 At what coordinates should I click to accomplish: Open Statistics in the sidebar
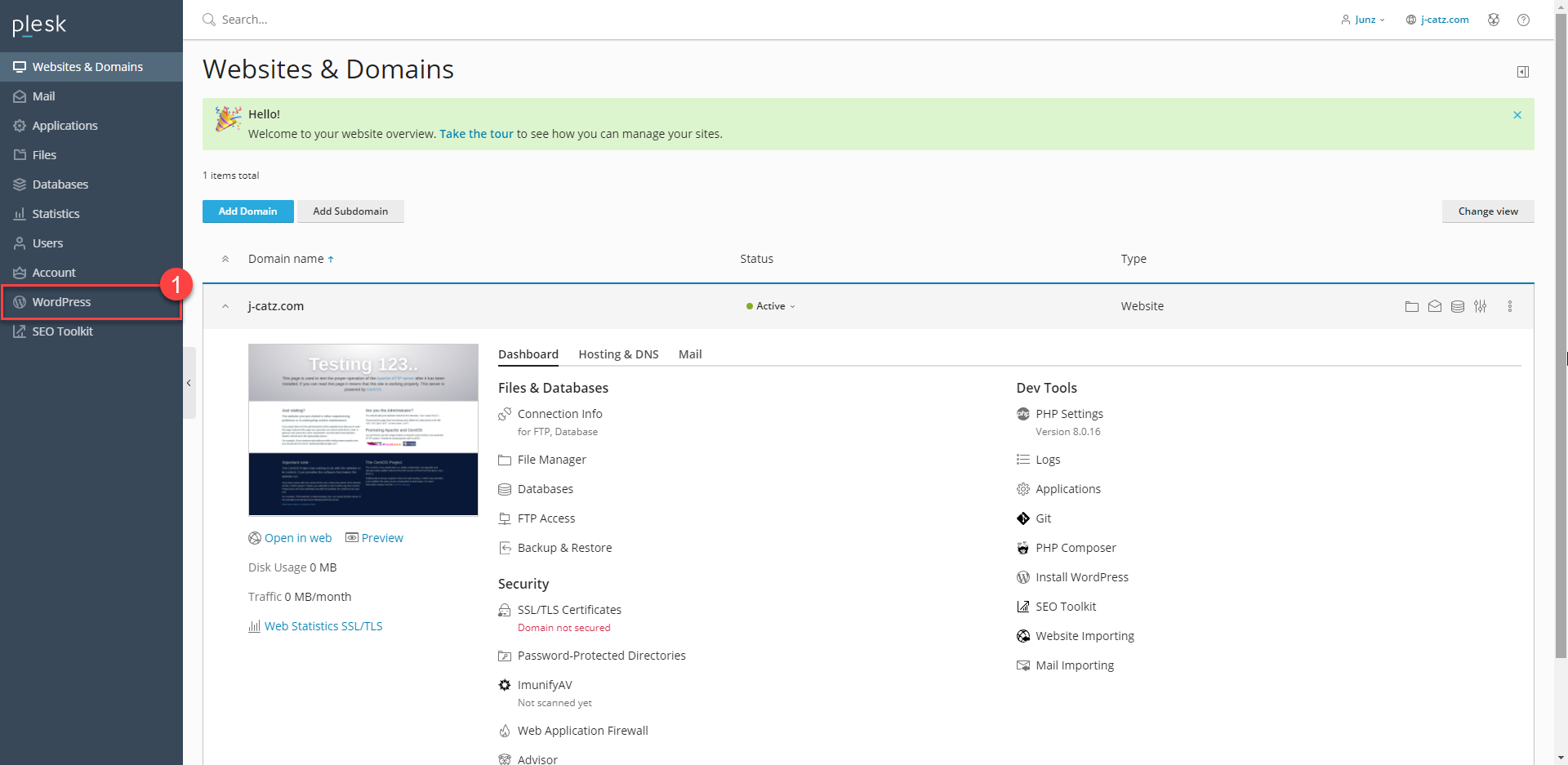91,214
